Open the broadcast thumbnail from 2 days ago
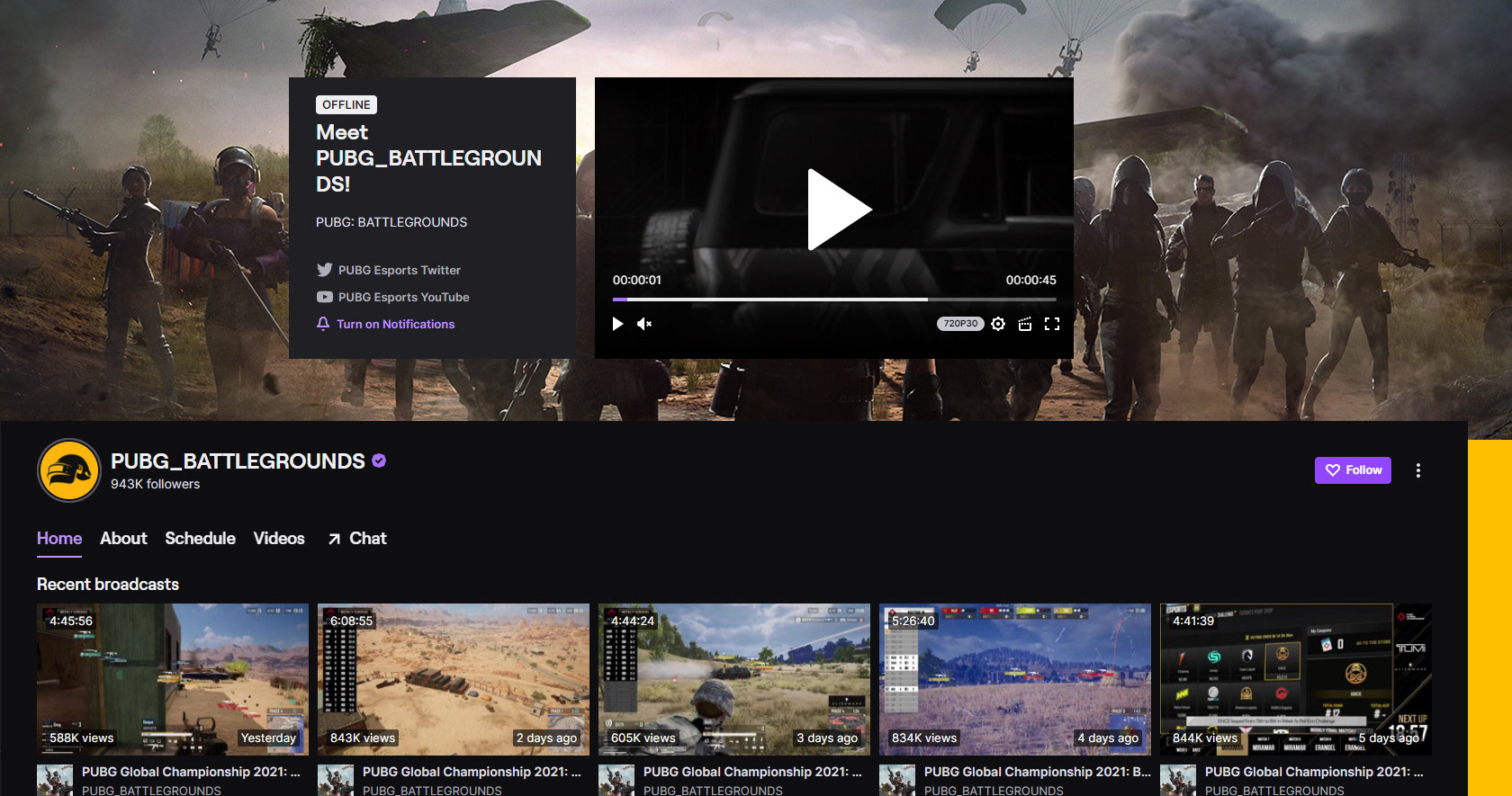 click(454, 679)
